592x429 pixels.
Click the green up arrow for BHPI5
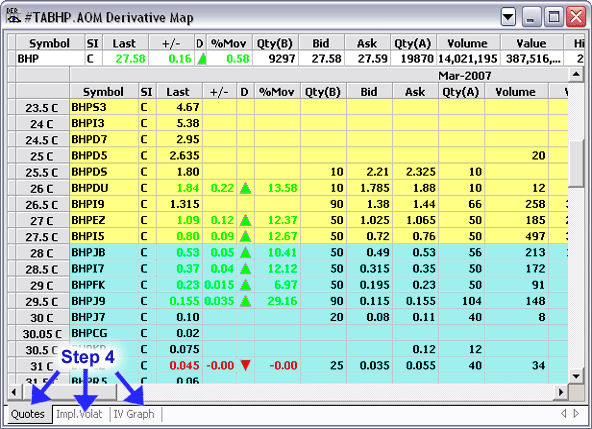coord(245,236)
